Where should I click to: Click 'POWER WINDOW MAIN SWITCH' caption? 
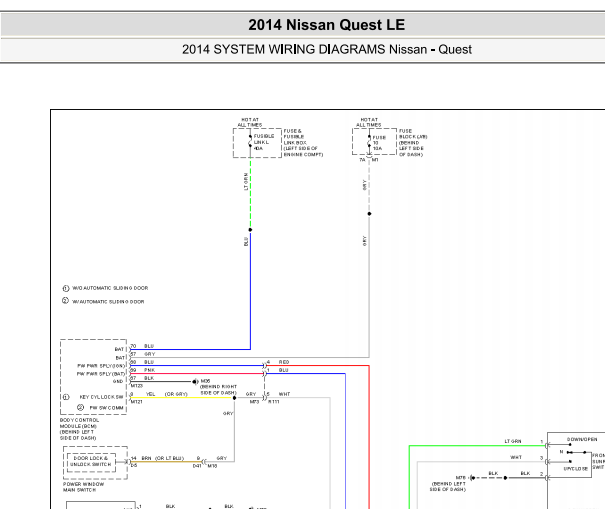(84, 487)
